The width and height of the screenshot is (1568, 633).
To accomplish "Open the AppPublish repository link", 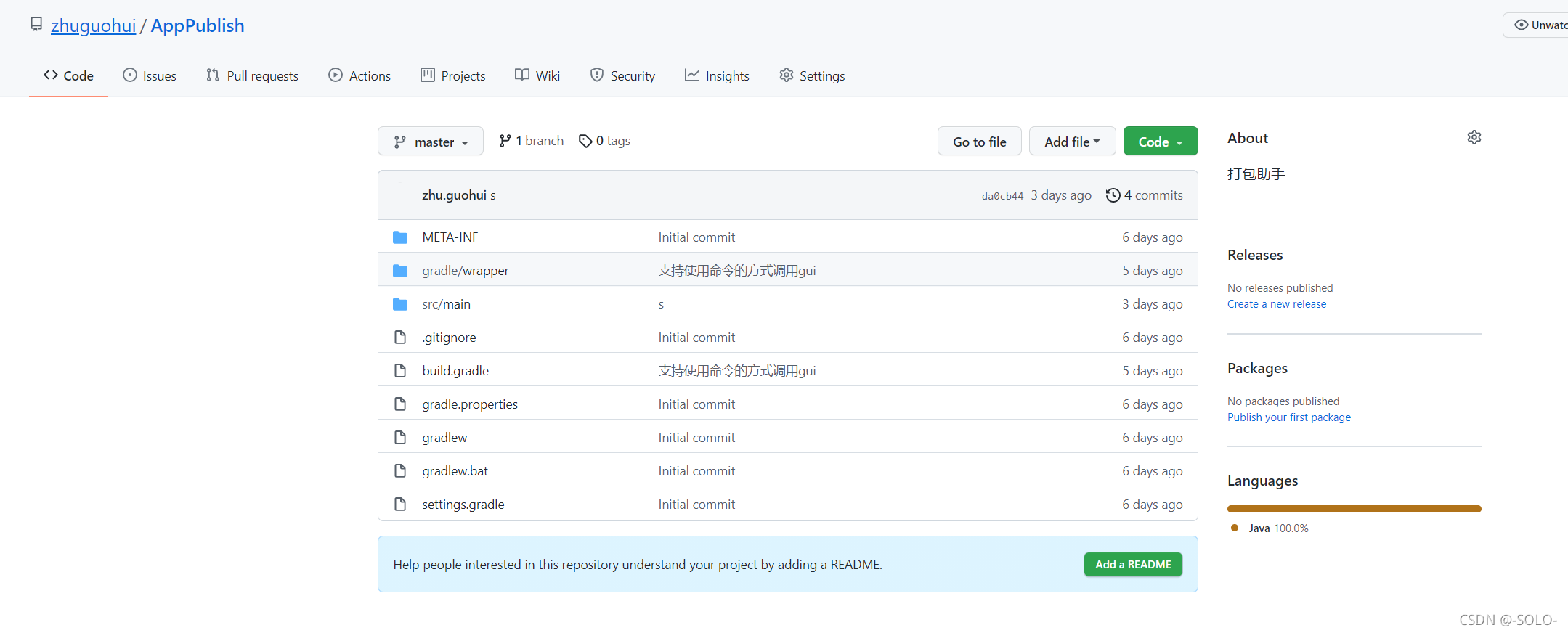I will click(x=198, y=25).
